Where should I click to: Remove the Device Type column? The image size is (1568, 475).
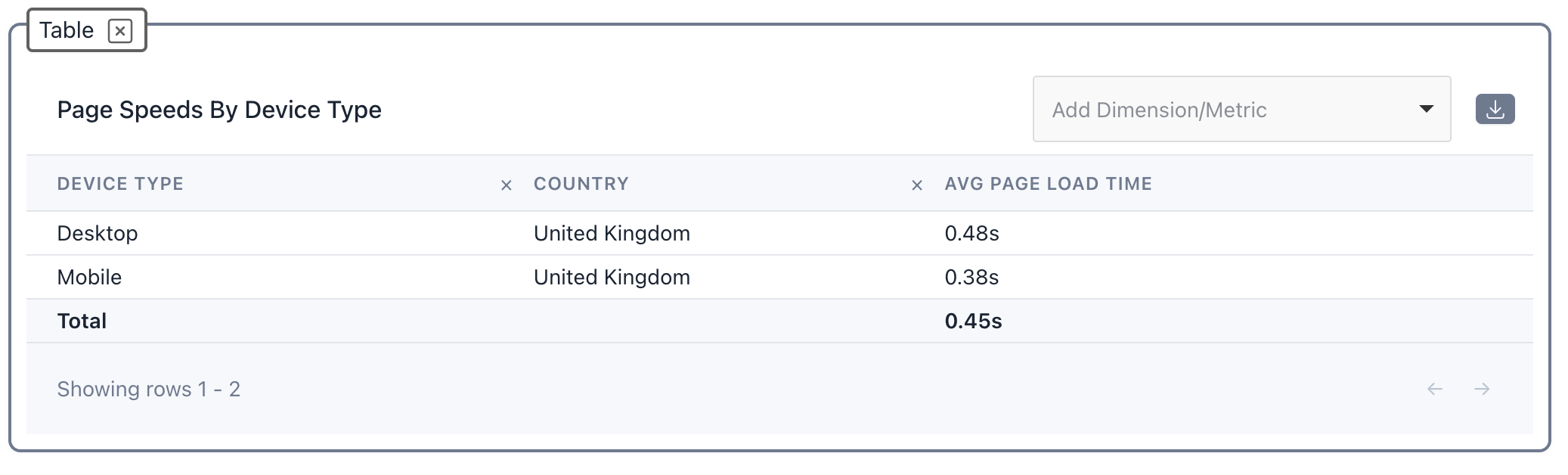click(x=507, y=185)
